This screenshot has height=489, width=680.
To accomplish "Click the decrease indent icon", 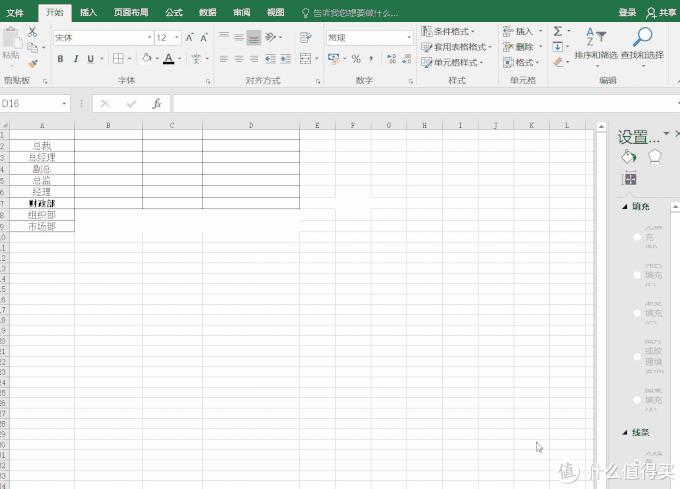I will [x=270, y=59].
